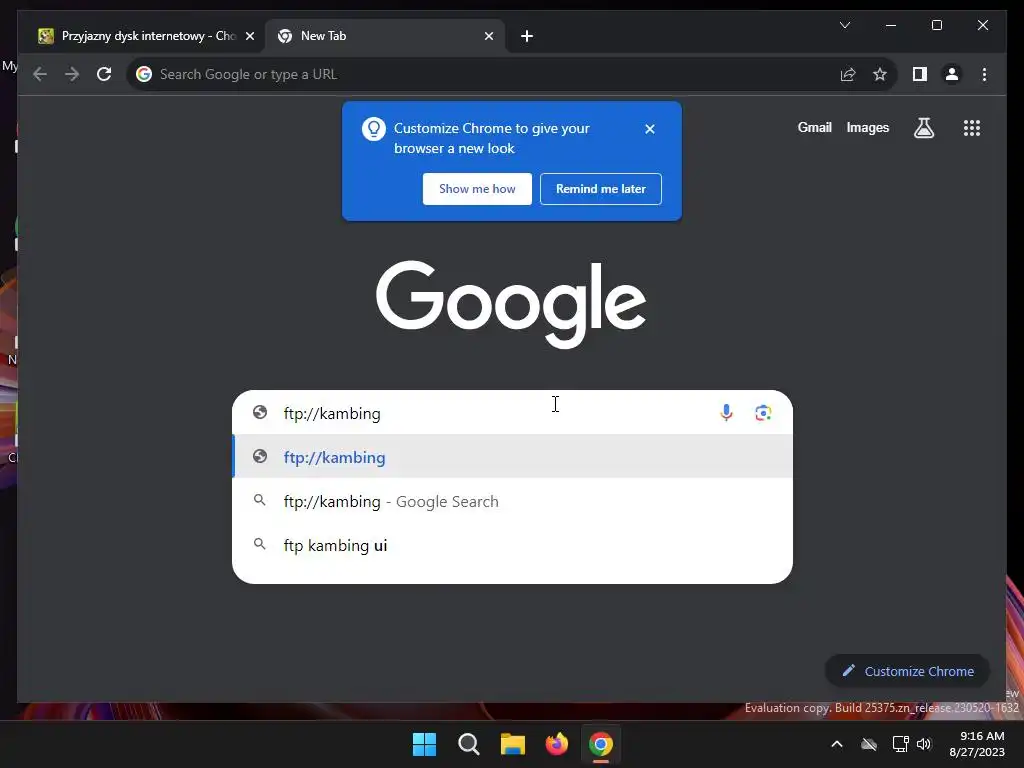The height and width of the screenshot is (768, 1024).
Task: Open the clock showing 9:16 AM
Action: tap(977, 744)
